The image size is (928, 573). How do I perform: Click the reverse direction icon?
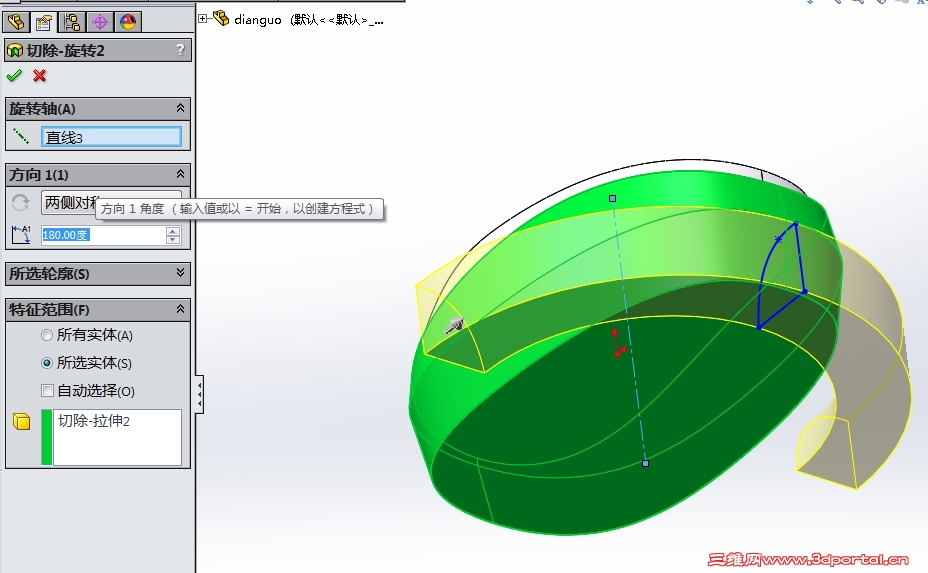point(21,202)
